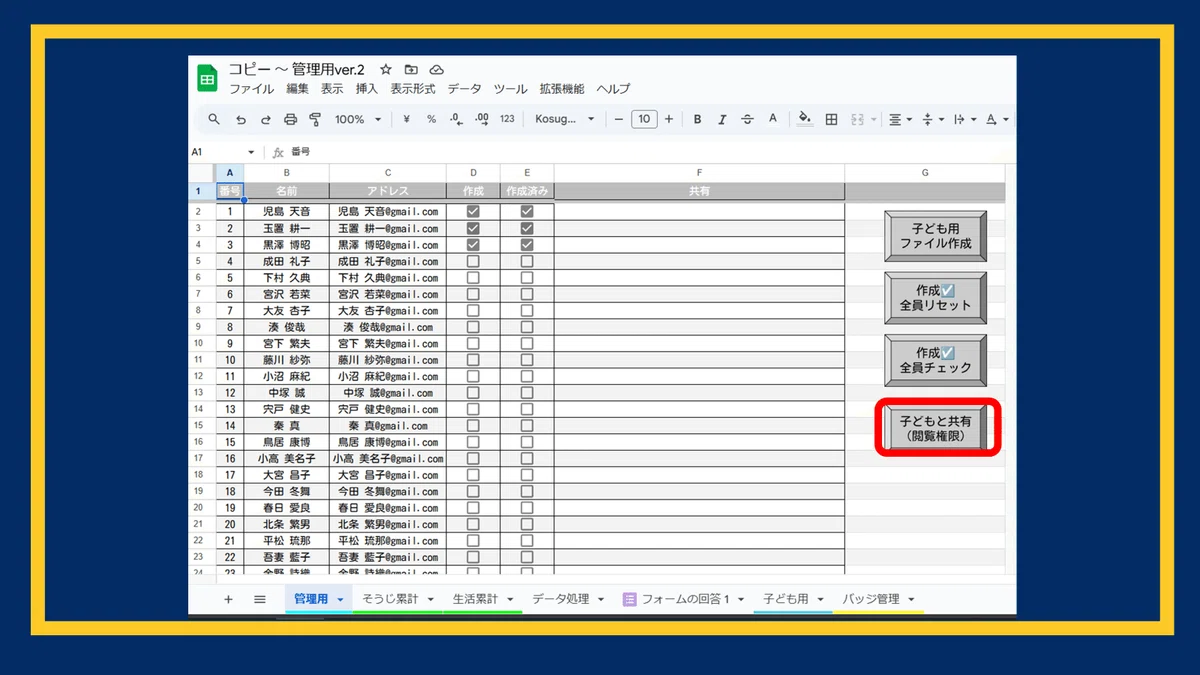Check 作成 checkbox for 成田 礼子

(x=473, y=261)
